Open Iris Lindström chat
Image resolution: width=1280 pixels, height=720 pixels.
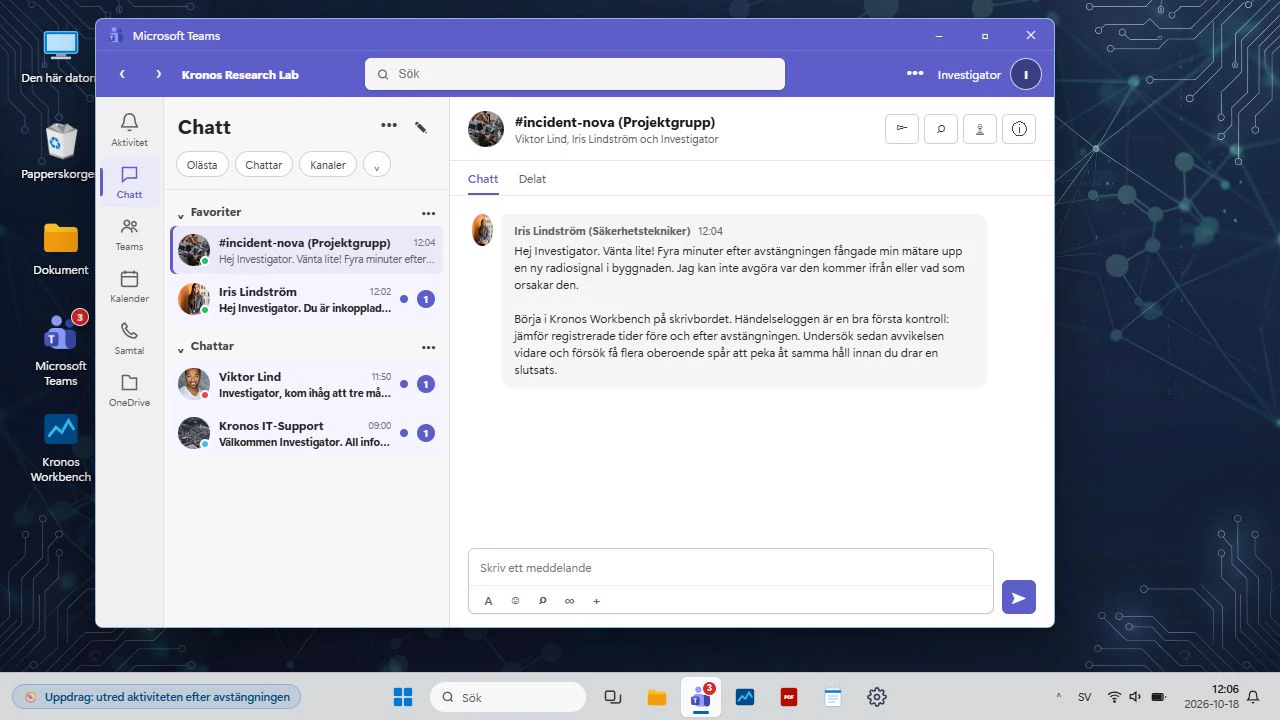307,299
